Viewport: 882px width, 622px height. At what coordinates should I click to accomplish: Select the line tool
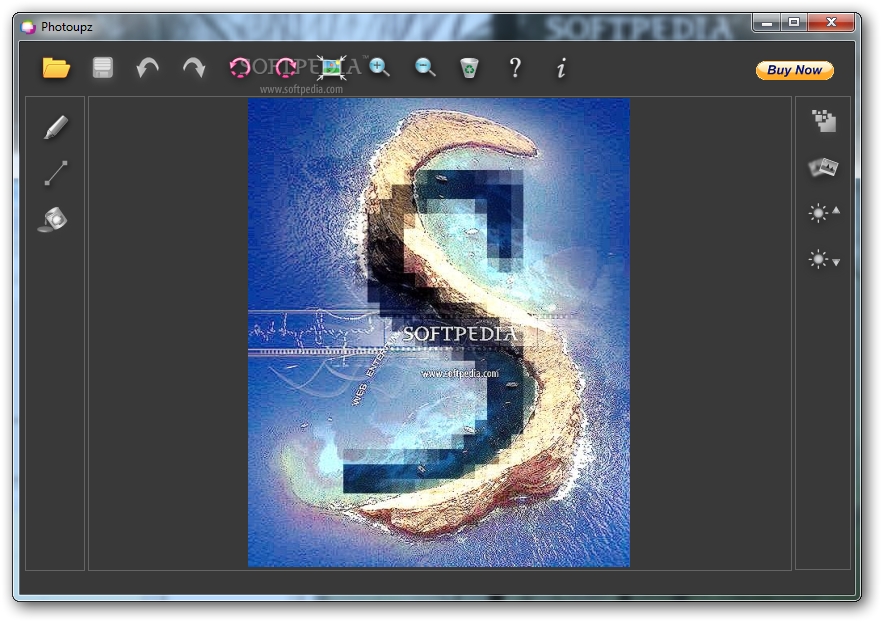(56, 173)
